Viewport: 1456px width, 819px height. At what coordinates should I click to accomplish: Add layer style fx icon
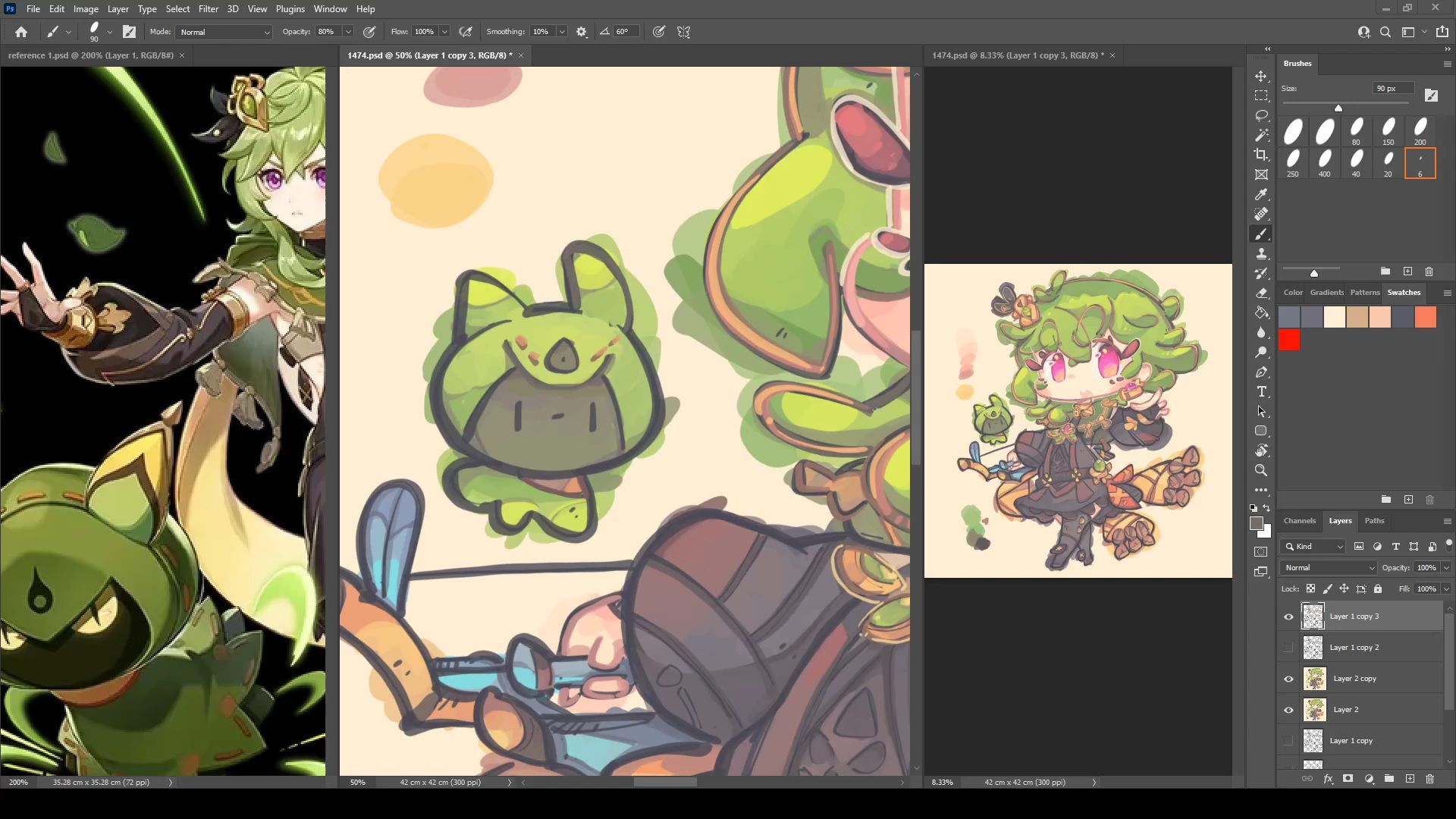tap(1328, 779)
